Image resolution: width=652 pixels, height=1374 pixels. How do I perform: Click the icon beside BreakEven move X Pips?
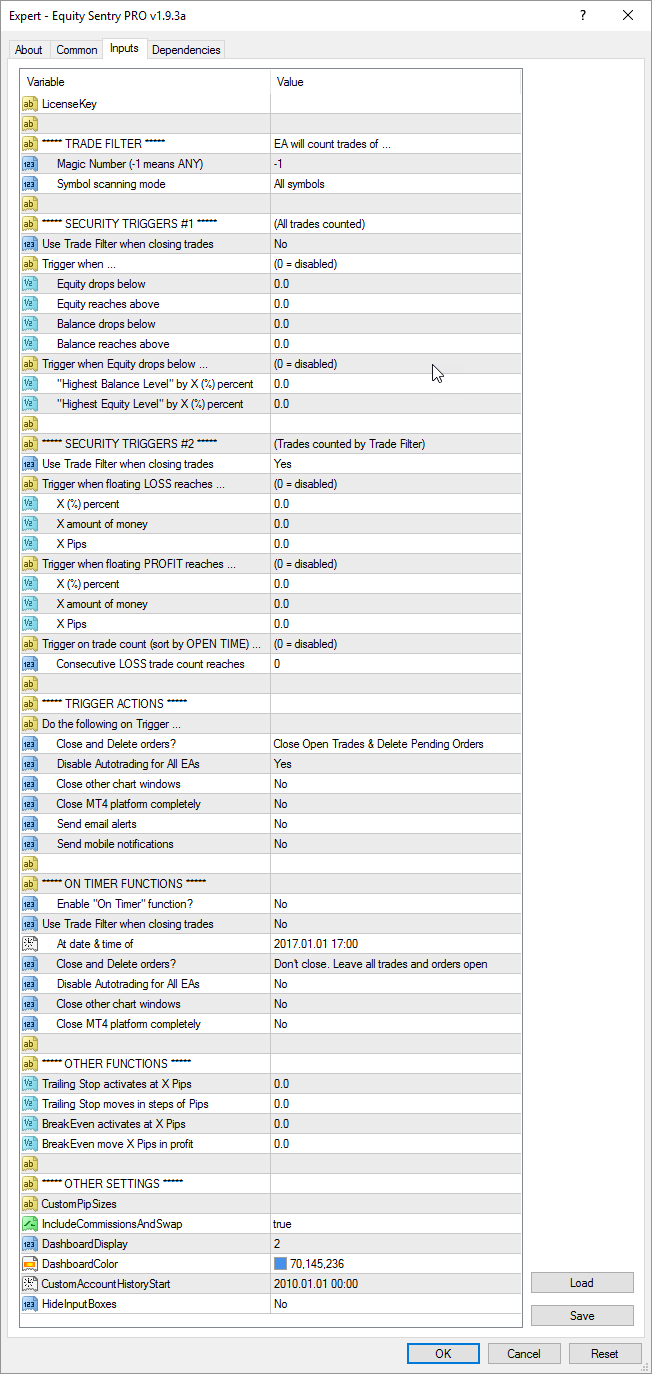pos(29,1144)
